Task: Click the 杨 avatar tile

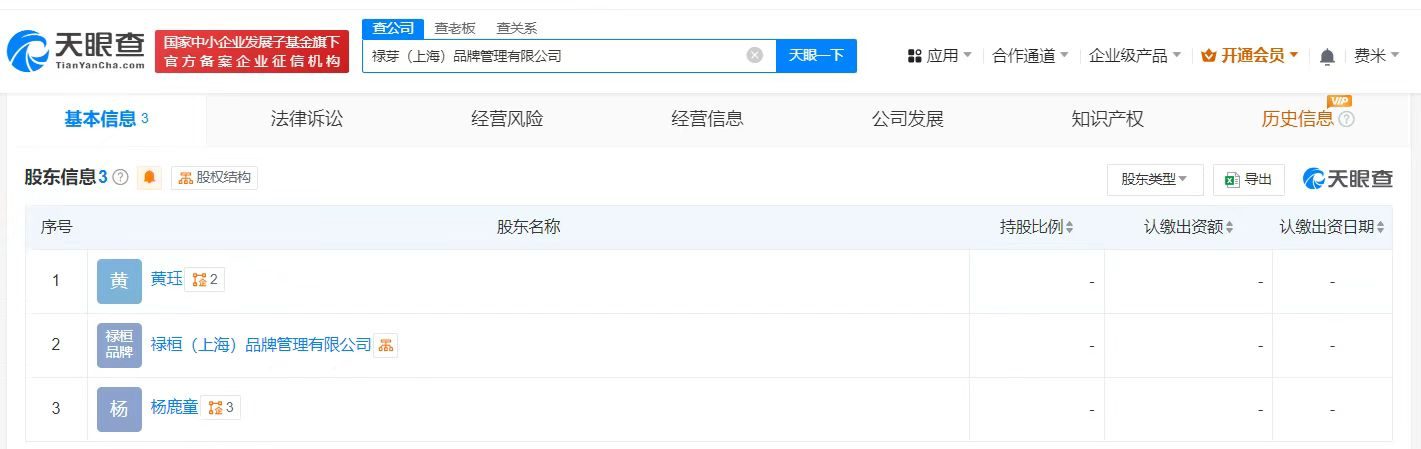Action: (119, 409)
